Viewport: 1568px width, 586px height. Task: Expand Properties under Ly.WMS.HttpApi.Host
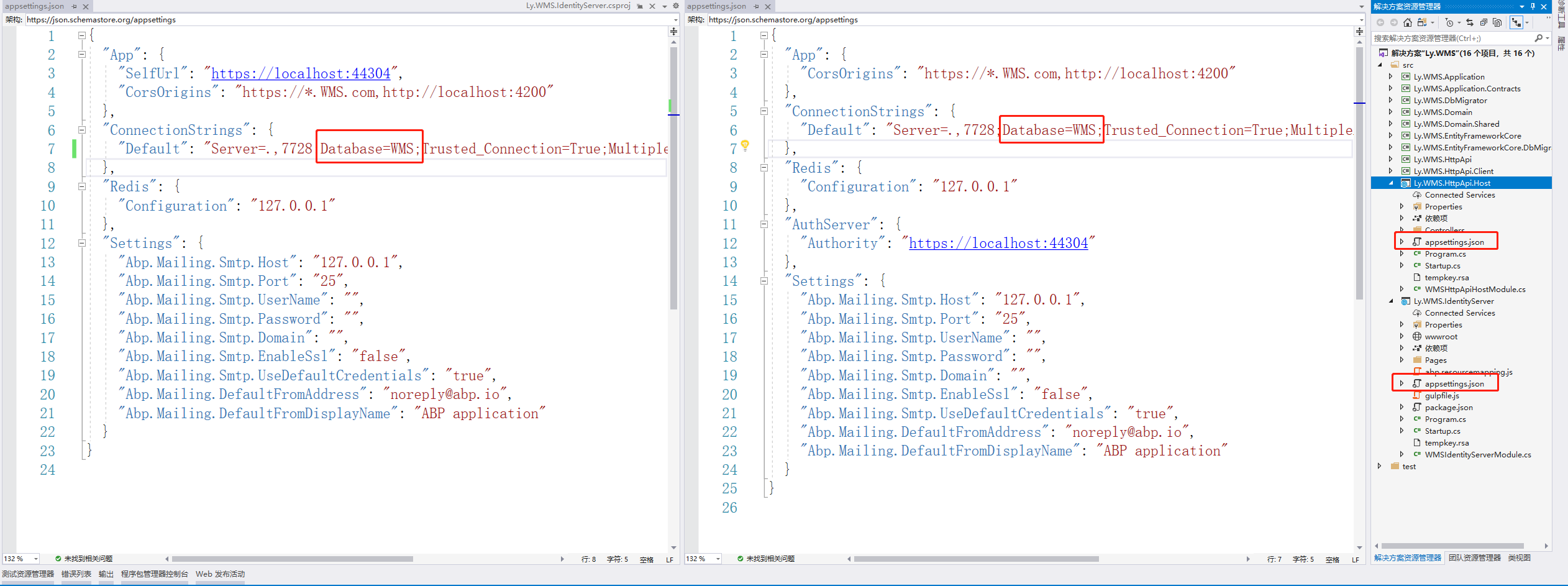coord(1401,206)
